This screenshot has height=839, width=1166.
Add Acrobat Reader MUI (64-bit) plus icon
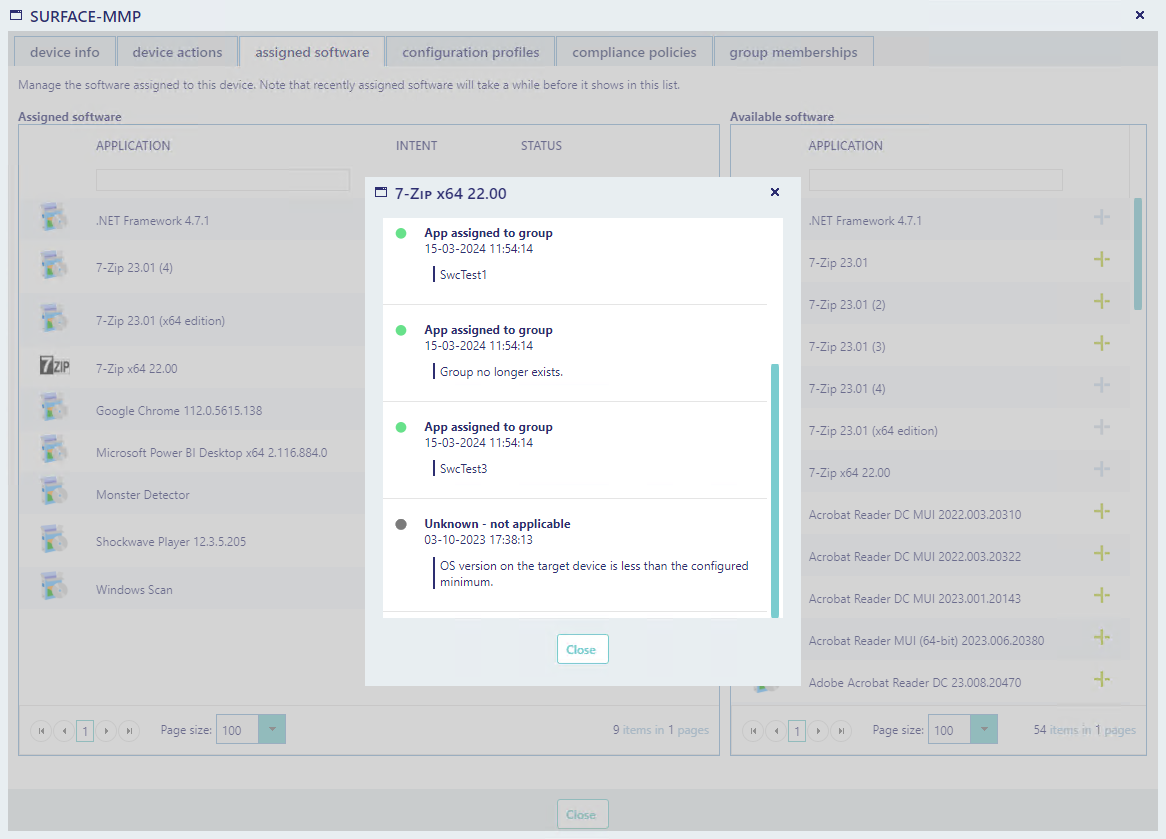coord(1102,638)
